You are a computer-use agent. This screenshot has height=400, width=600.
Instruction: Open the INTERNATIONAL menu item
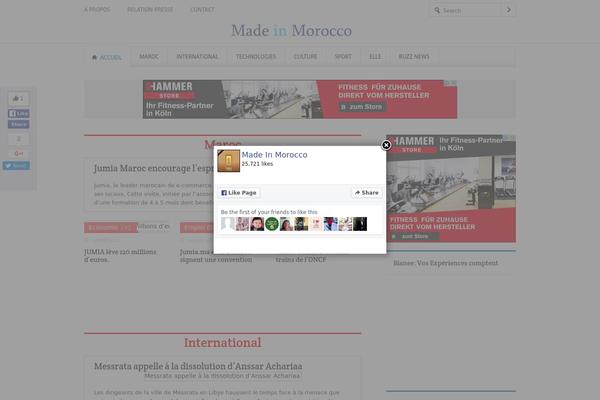click(197, 57)
